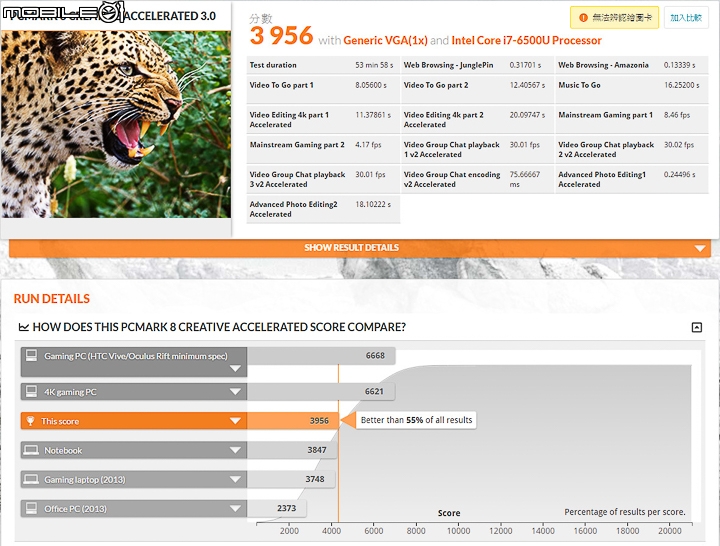The image size is (720, 546).
Task: Expand SHOW RESULT DETAILS bar
Action: pyautogui.click(x=360, y=248)
